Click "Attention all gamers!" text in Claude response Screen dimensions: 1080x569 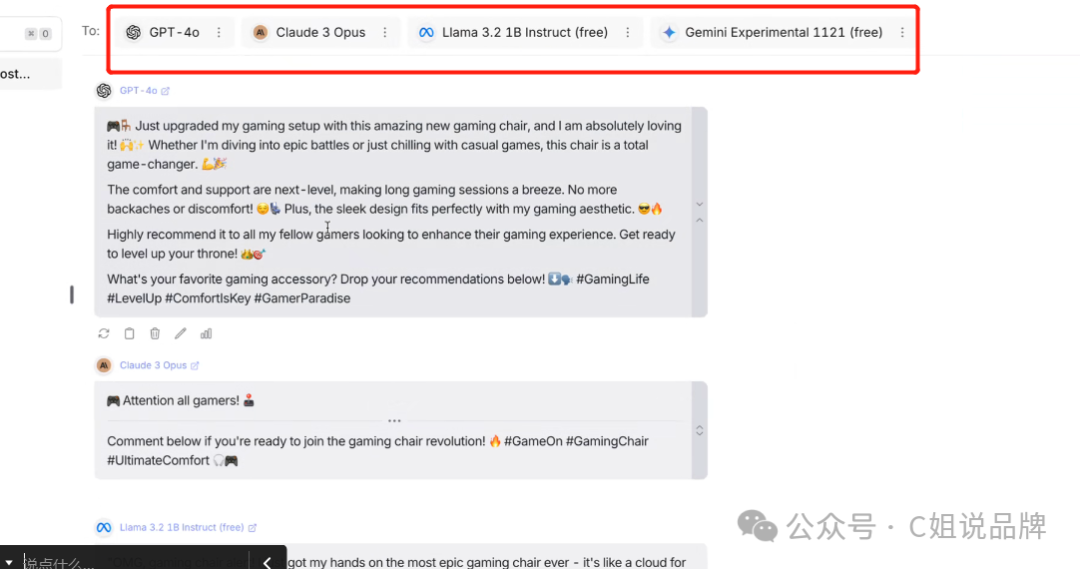coord(181,400)
